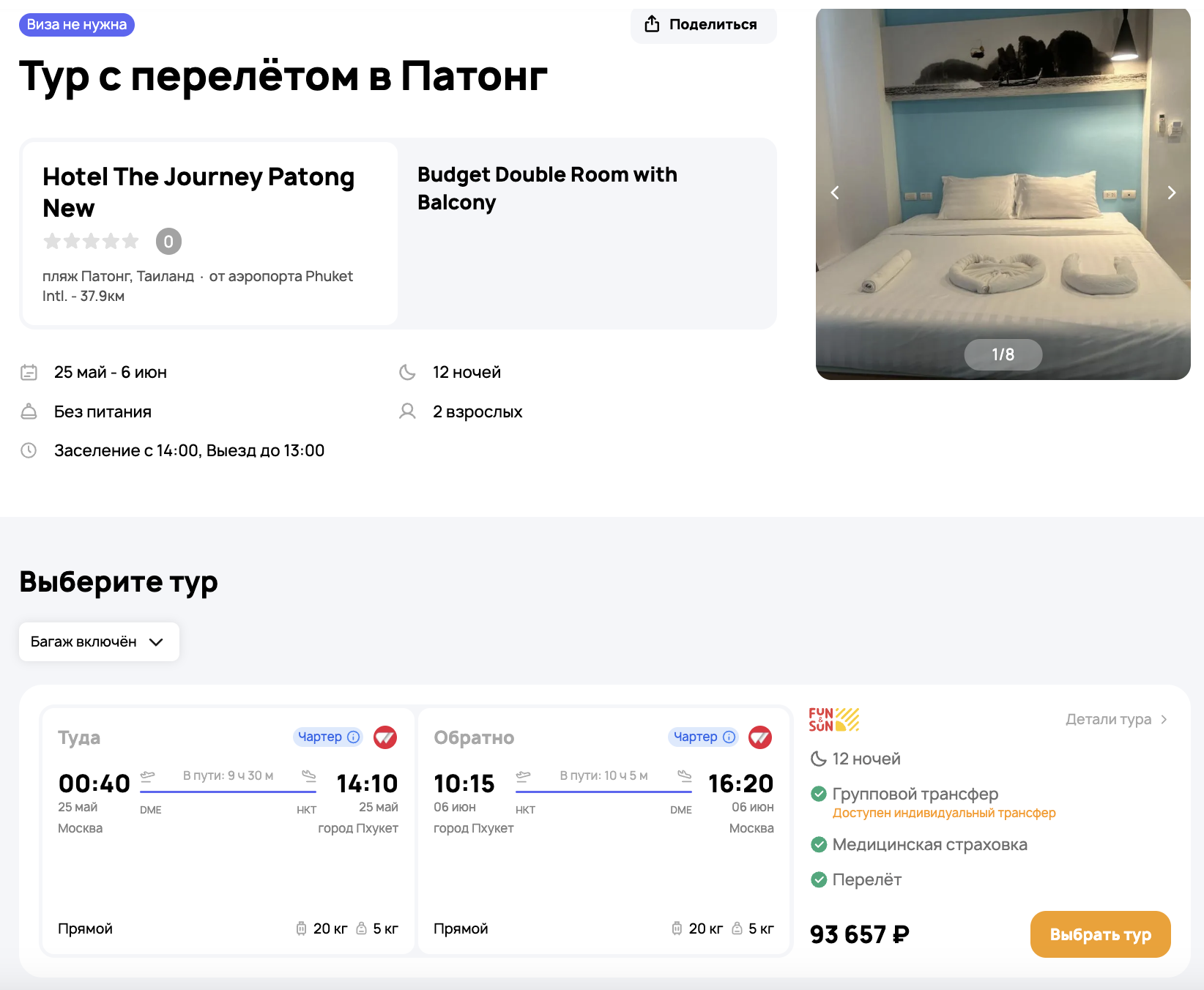Click the green check next to Групповой трансфер

[x=819, y=794]
